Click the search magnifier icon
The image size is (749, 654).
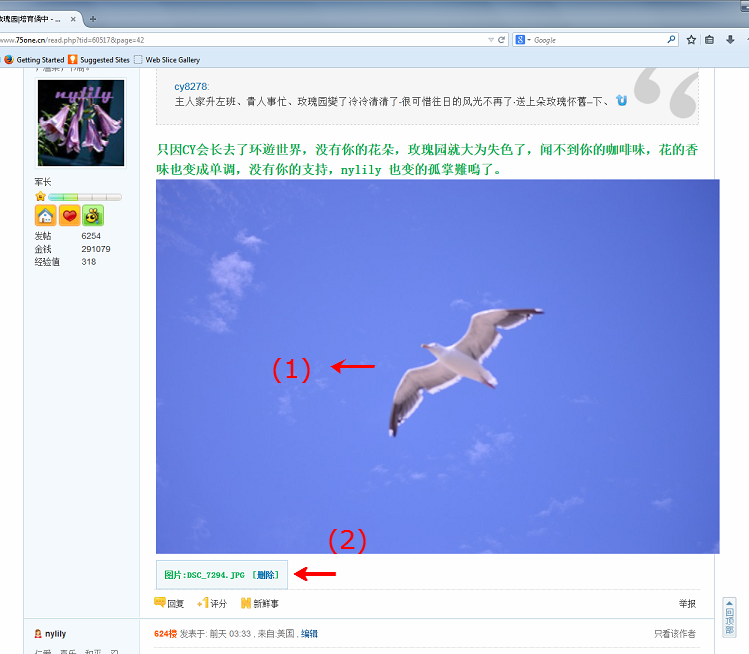(x=671, y=40)
